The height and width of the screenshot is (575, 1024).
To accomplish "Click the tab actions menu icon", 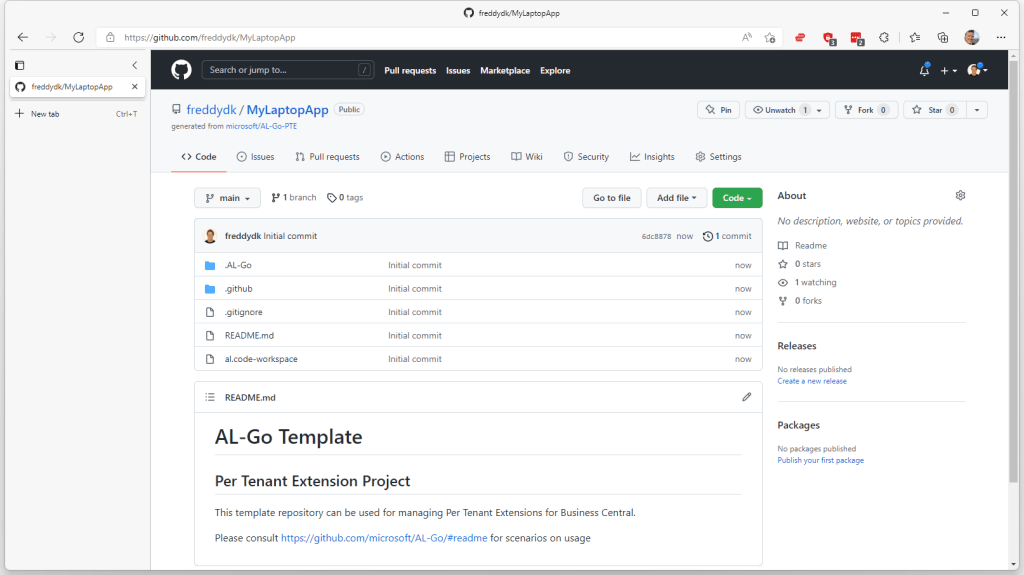I will pos(20,65).
